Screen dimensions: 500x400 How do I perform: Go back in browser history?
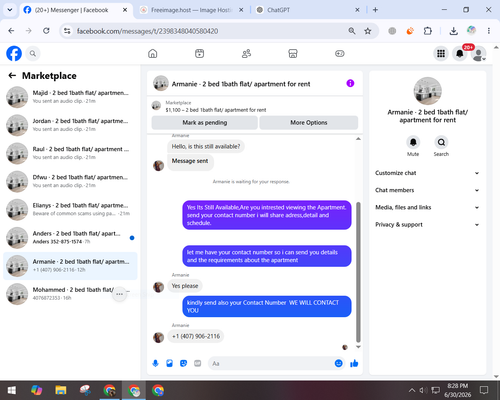[x=11, y=31]
